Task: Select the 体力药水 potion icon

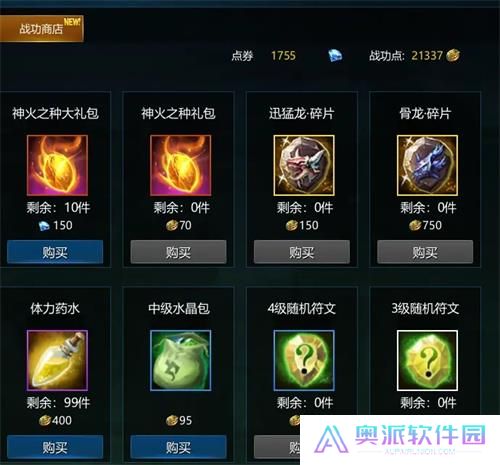Action: click(x=57, y=360)
